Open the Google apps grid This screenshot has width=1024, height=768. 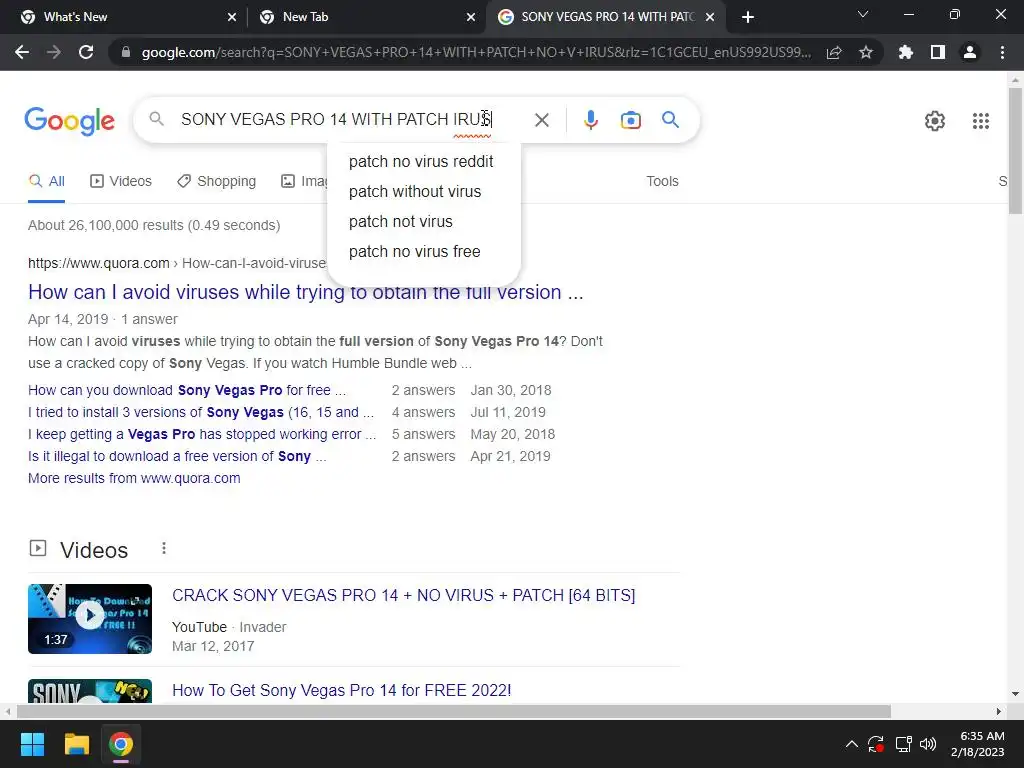tap(981, 121)
